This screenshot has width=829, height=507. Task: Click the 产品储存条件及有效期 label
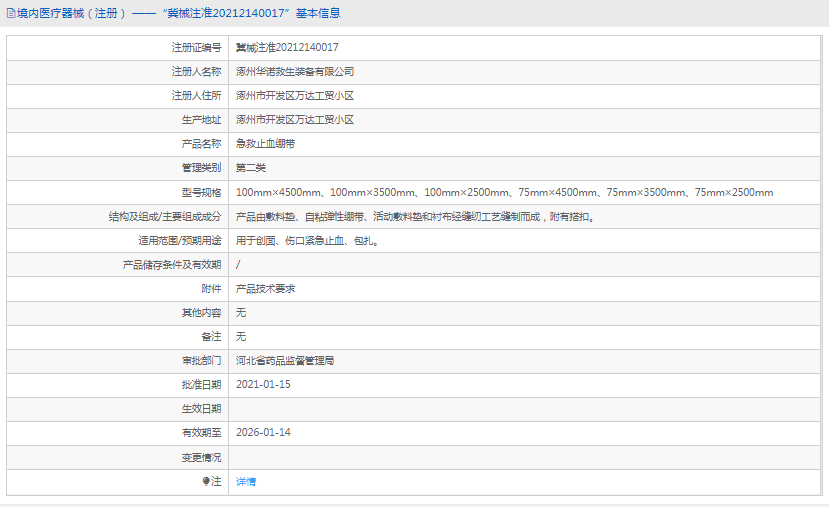(x=172, y=265)
